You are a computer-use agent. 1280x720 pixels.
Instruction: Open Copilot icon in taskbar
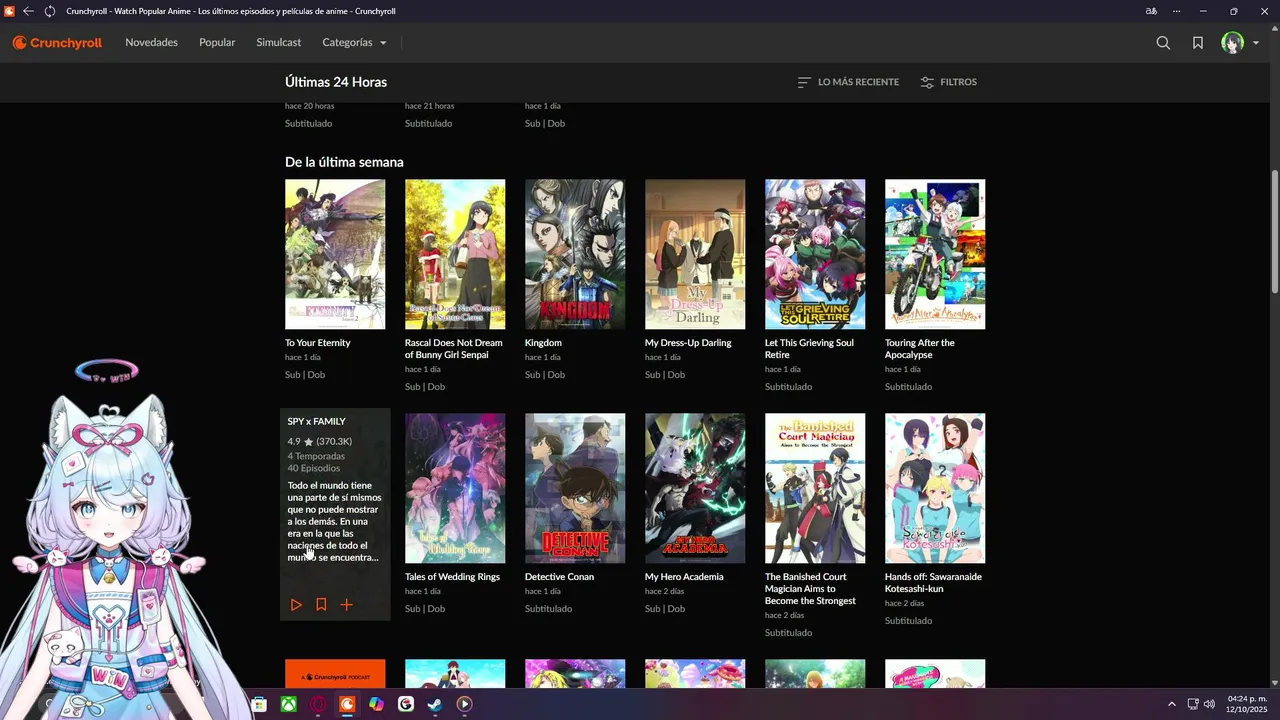tap(376, 704)
